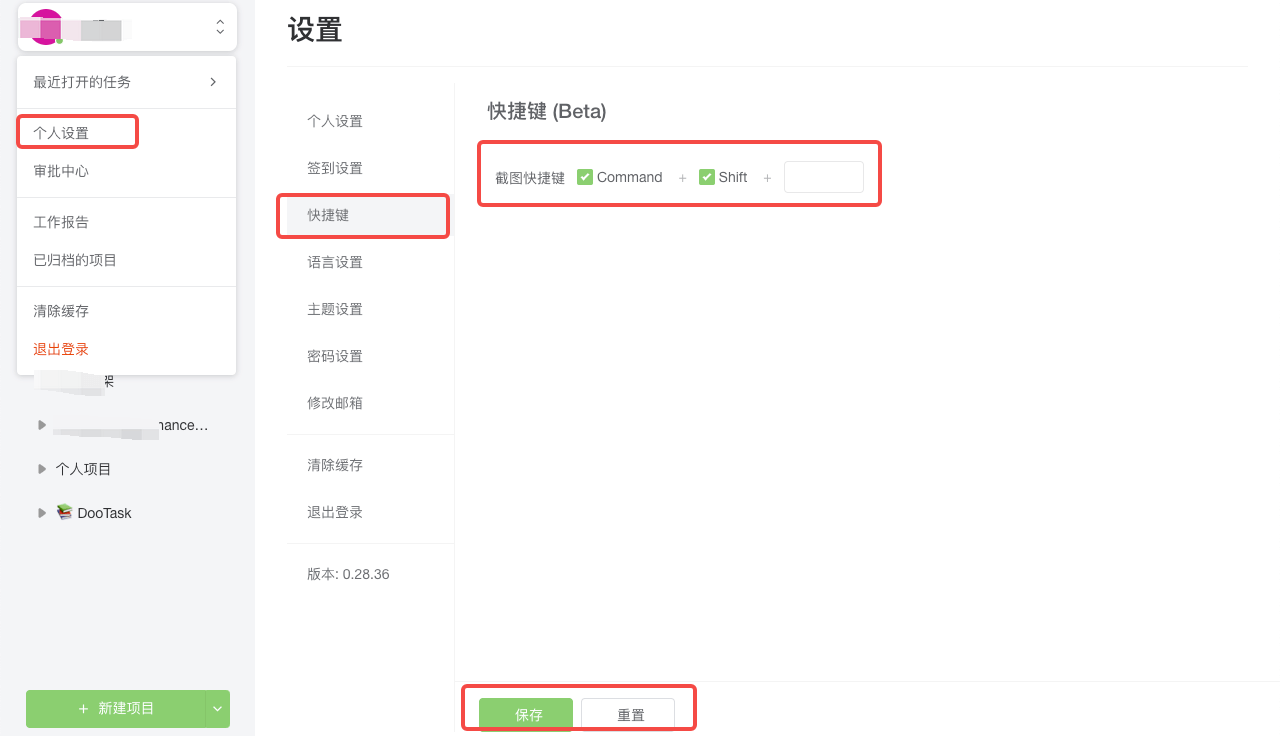The height and width of the screenshot is (736, 1280).
Task: Expand the DooTask project in the sidebar
Action: pos(41,512)
